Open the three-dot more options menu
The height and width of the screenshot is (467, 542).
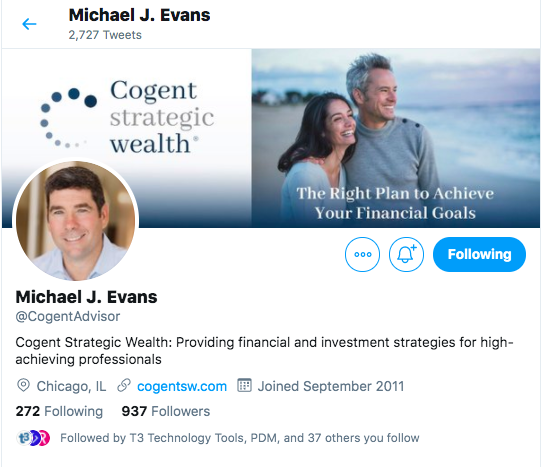click(362, 254)
